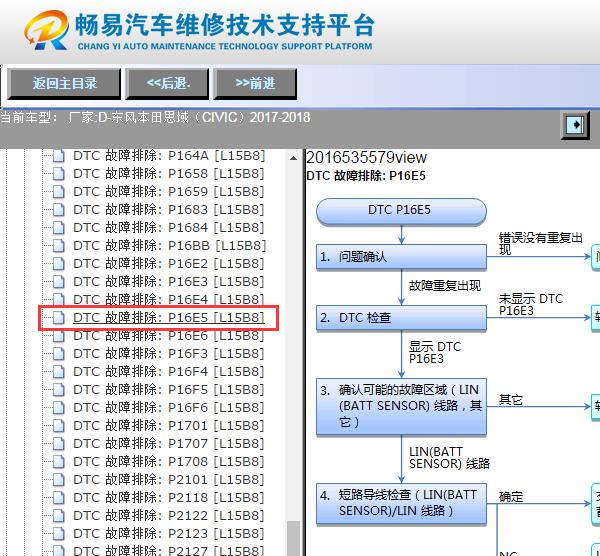600x556 pixels.
Task: Click the document icon beside P1683
Action: (59, 210)
